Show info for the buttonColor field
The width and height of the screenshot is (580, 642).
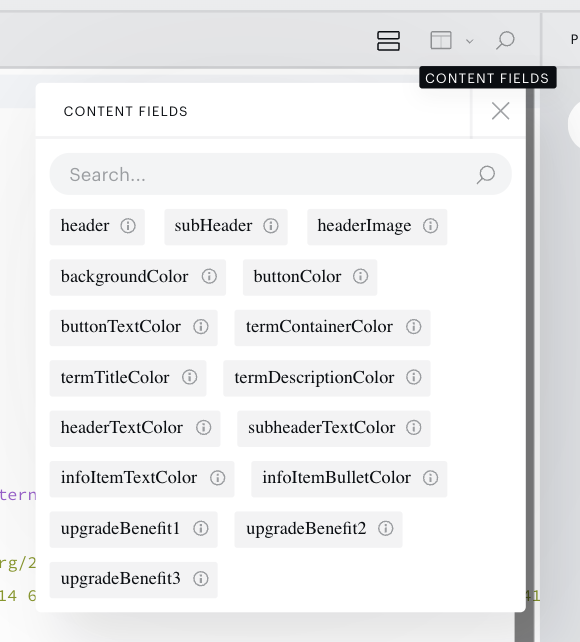360,276
